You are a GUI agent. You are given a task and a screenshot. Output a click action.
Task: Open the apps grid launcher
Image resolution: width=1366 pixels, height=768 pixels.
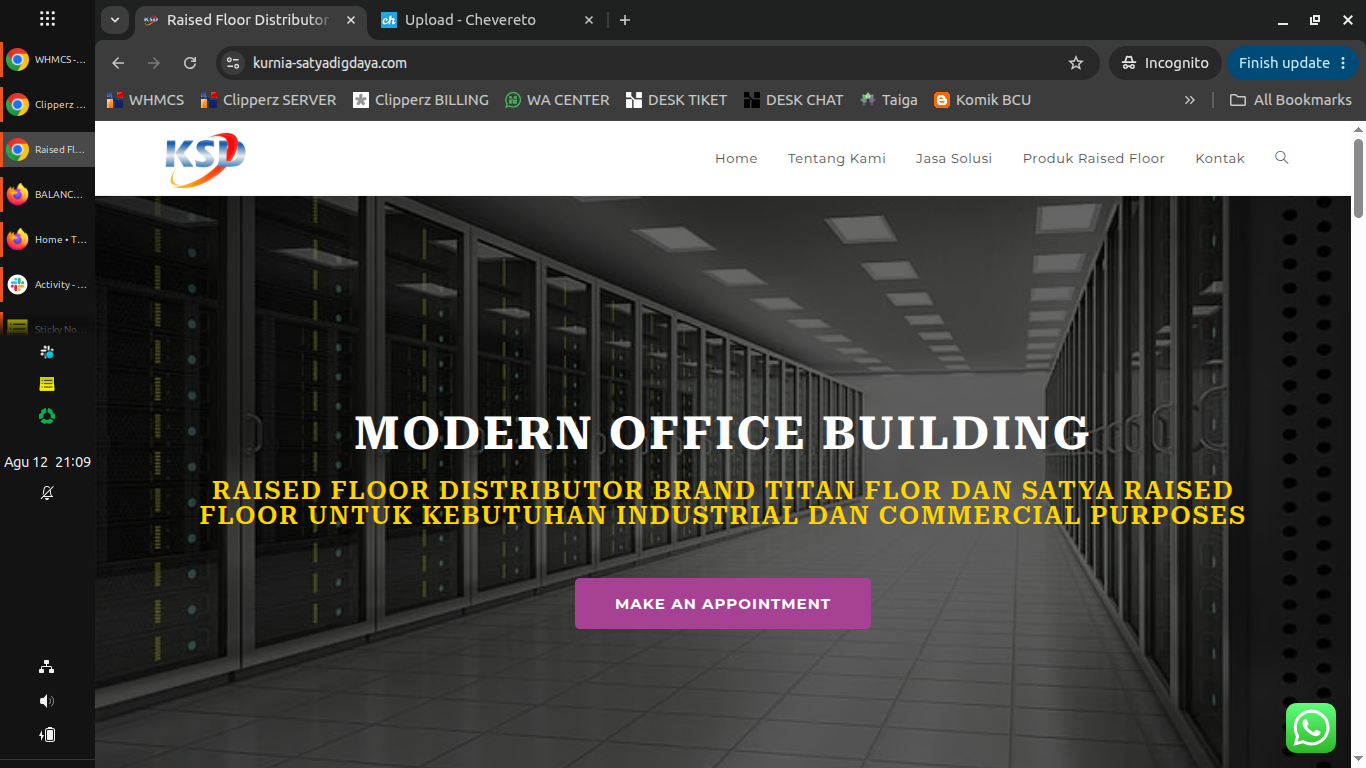[x=47, y=19]
